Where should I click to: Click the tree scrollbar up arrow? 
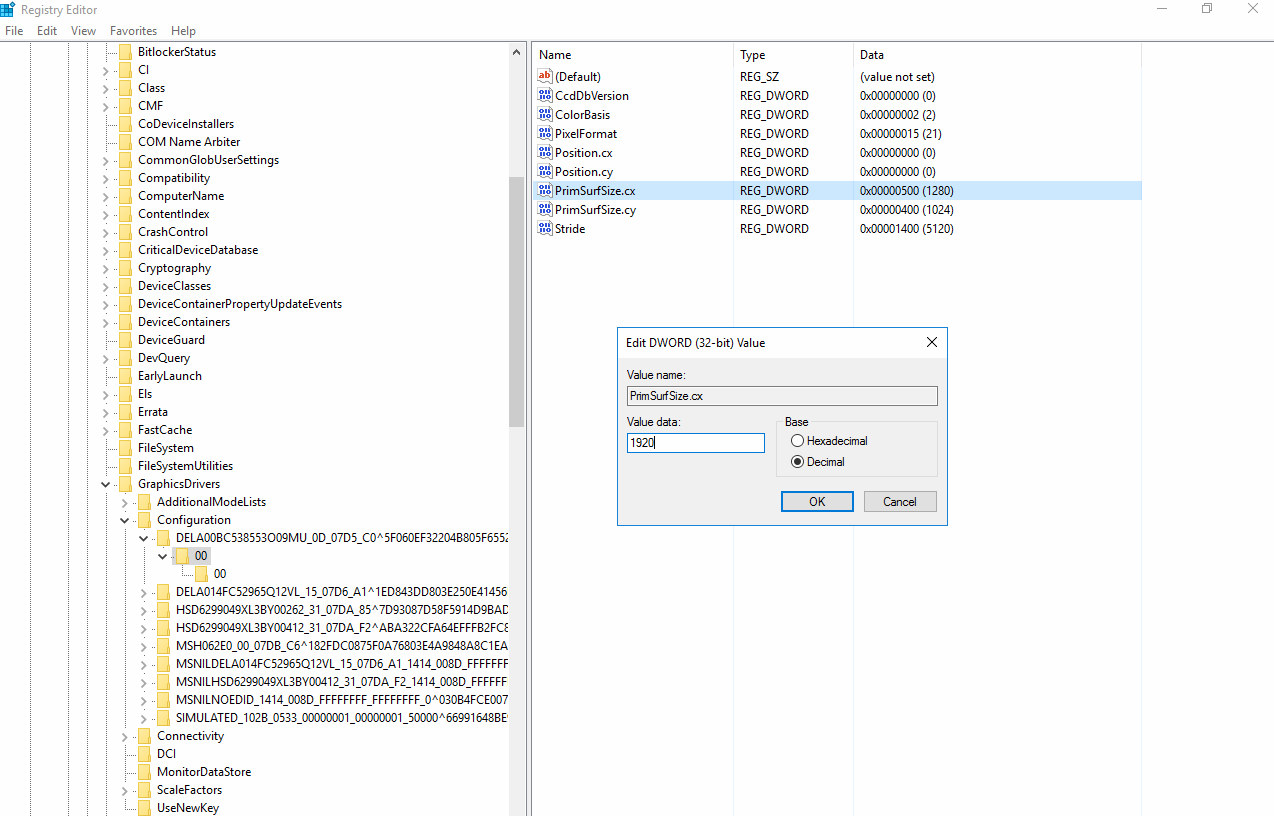pyautogui.click(x=516, y=52)
